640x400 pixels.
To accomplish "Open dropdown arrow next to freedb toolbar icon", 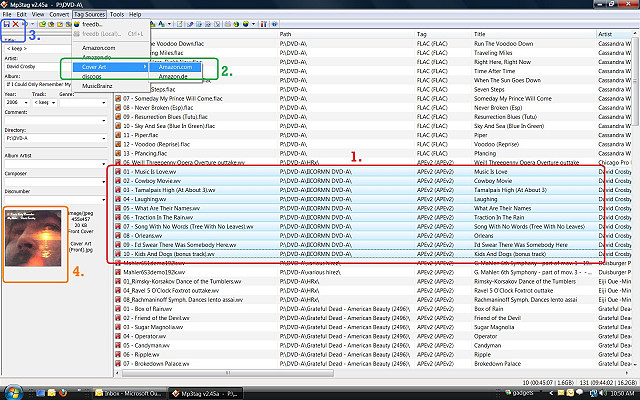I will [253, 24].
